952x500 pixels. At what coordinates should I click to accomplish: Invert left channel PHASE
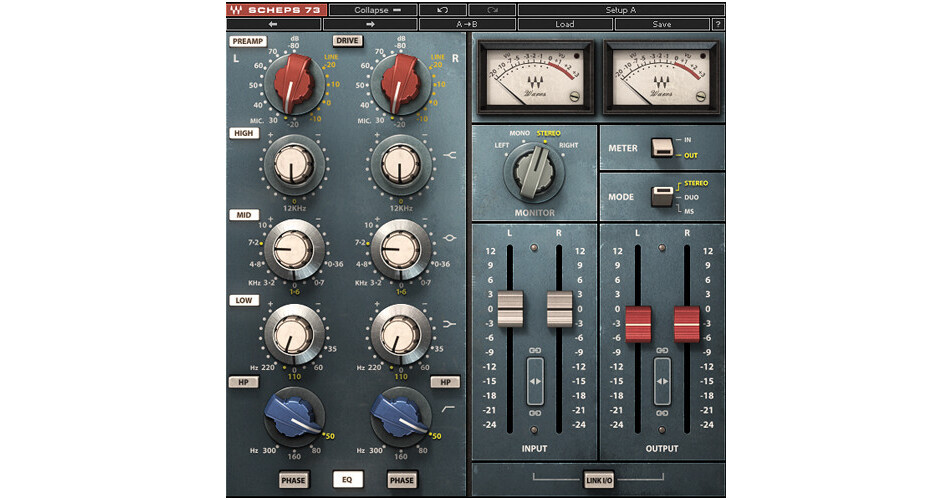(293, 480)
